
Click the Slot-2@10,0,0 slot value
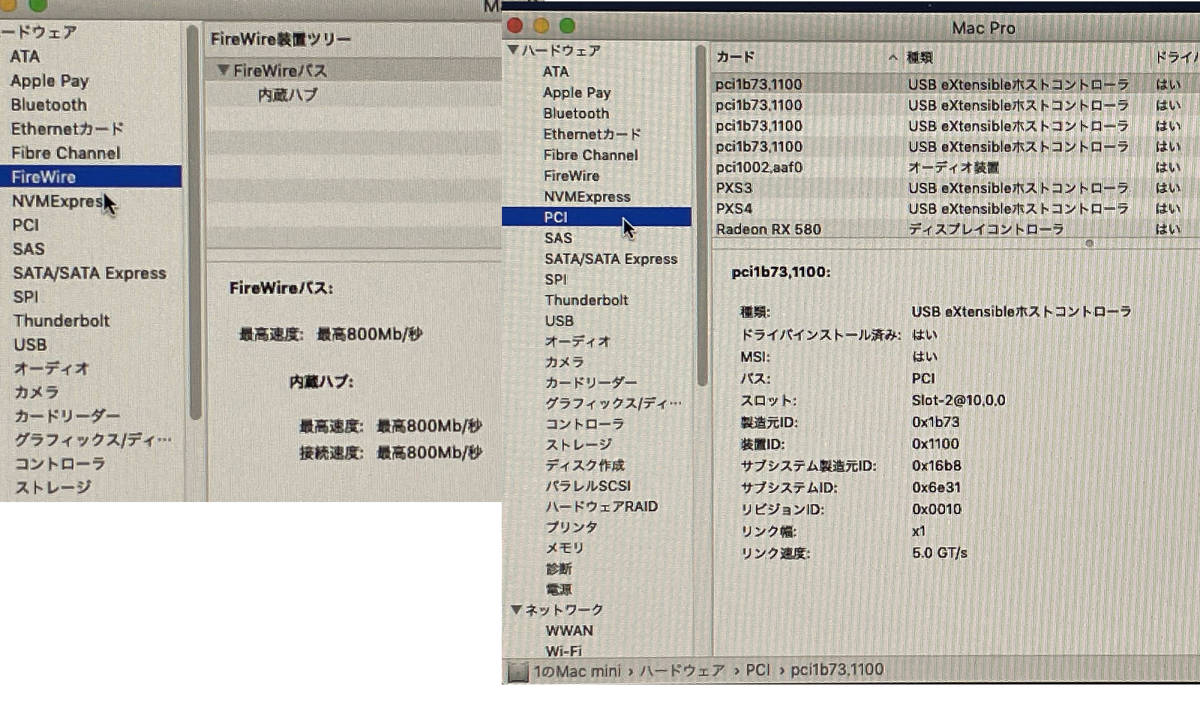tap(958, 400)
